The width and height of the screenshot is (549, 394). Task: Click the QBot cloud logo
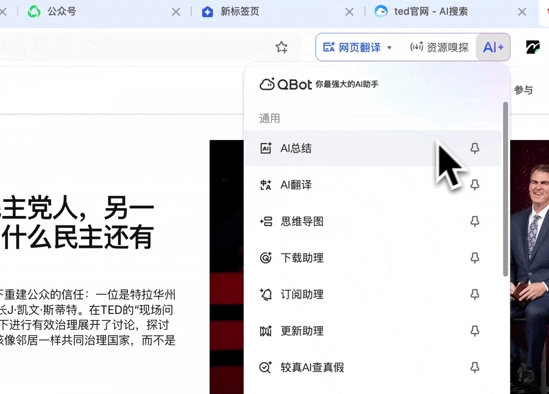point(267,84)
